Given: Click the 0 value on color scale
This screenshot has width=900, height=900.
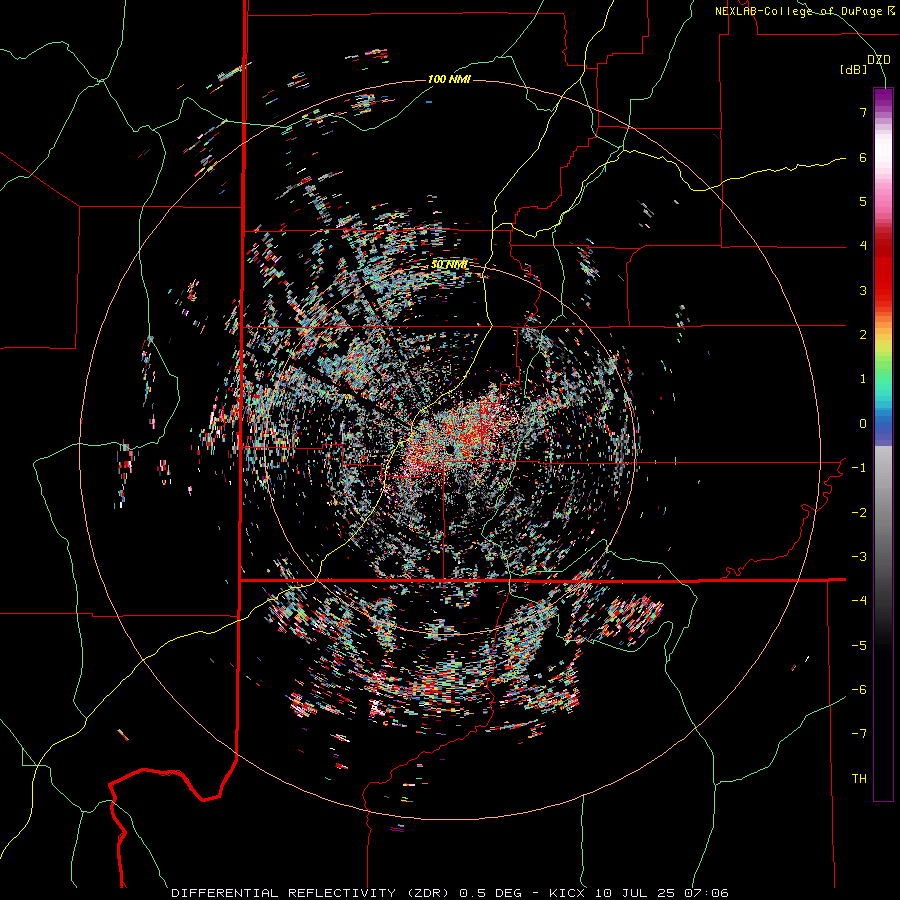Looking at the screenshot, I should (863, 424).
